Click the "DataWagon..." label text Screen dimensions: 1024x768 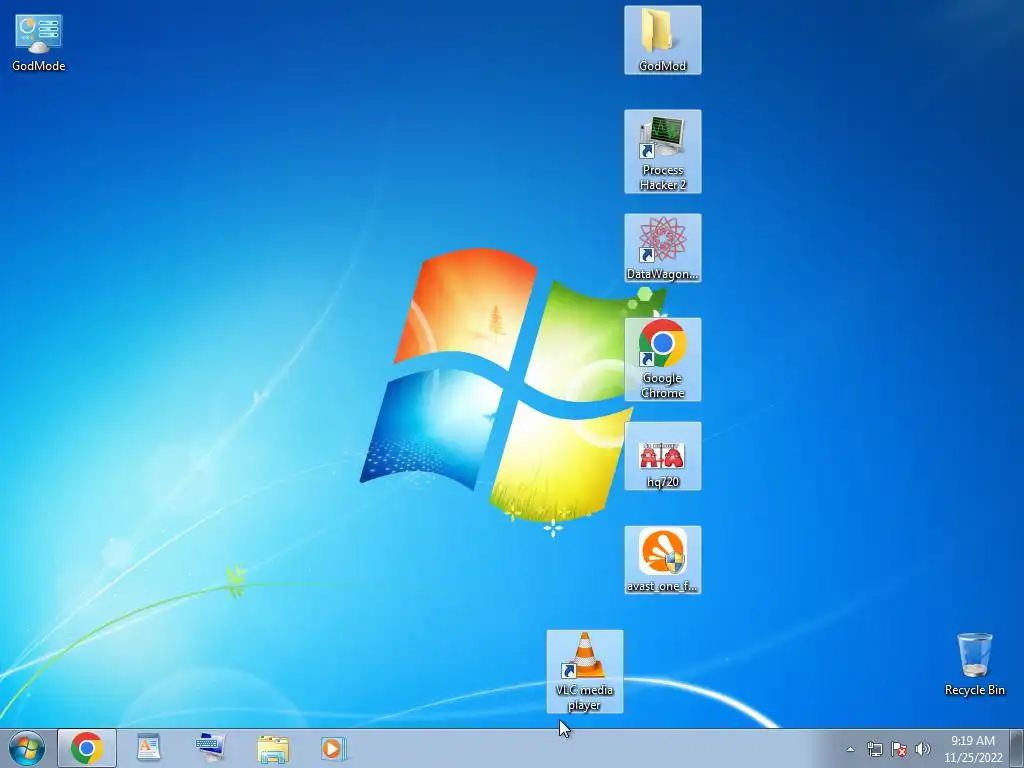(663, 274)
